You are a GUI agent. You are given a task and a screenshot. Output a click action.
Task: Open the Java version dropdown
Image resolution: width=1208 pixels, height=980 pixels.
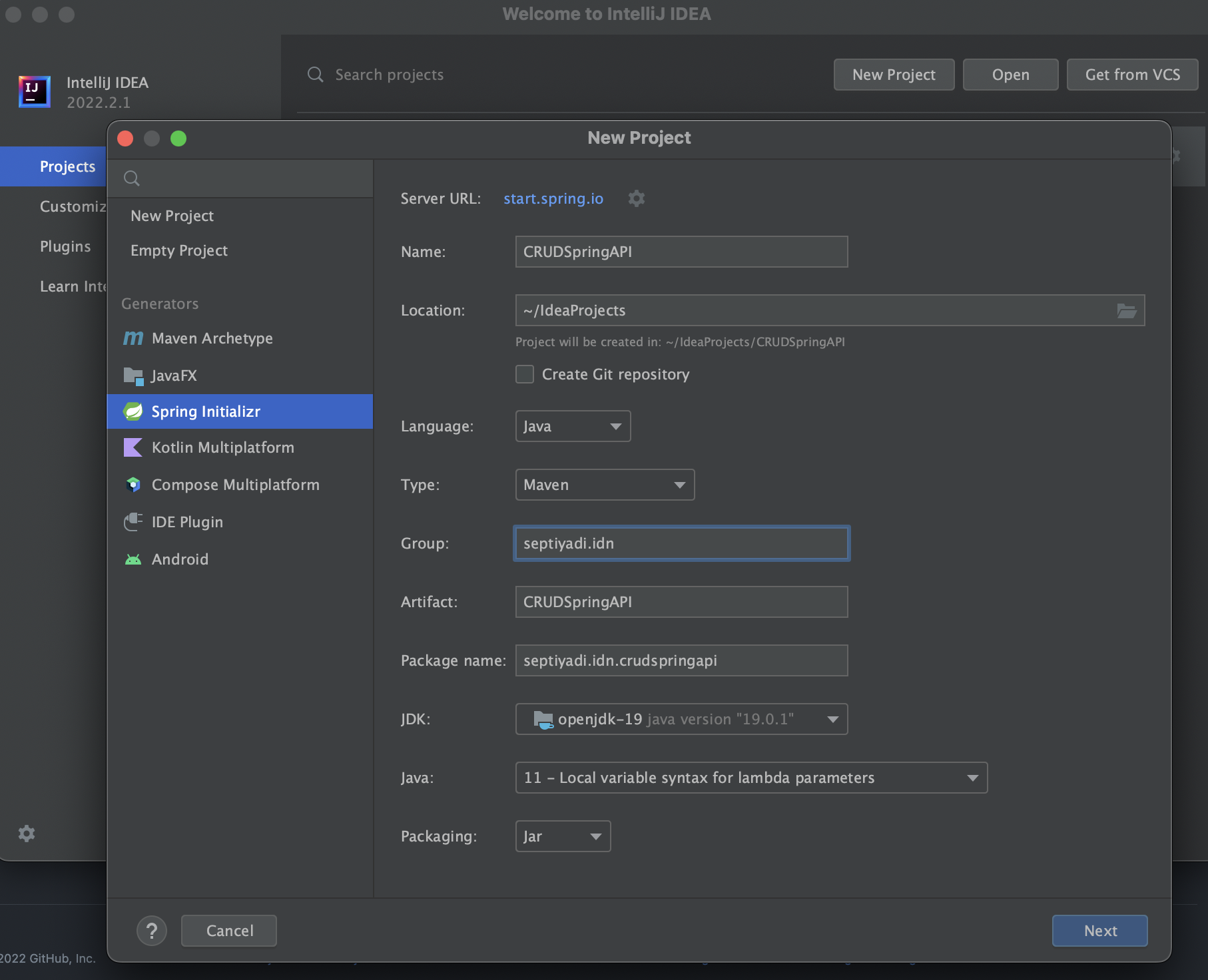[x=751, y=778]
